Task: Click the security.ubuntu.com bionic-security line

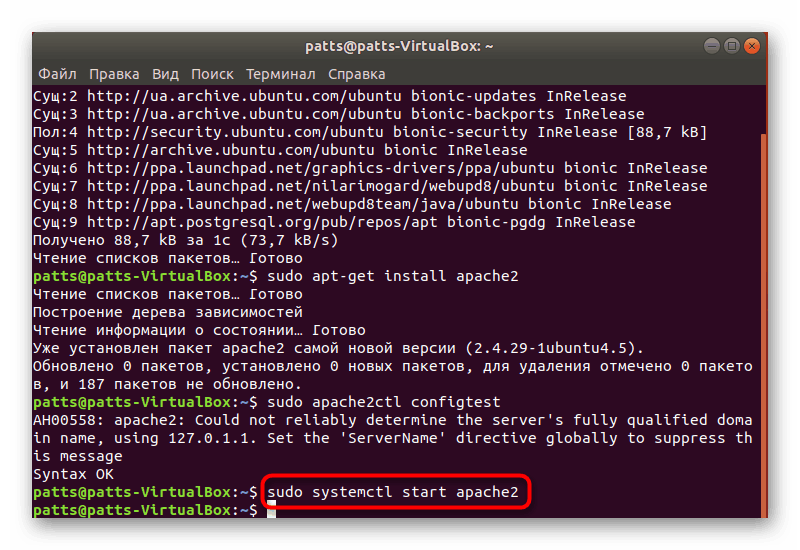Action: coord(370,132)
